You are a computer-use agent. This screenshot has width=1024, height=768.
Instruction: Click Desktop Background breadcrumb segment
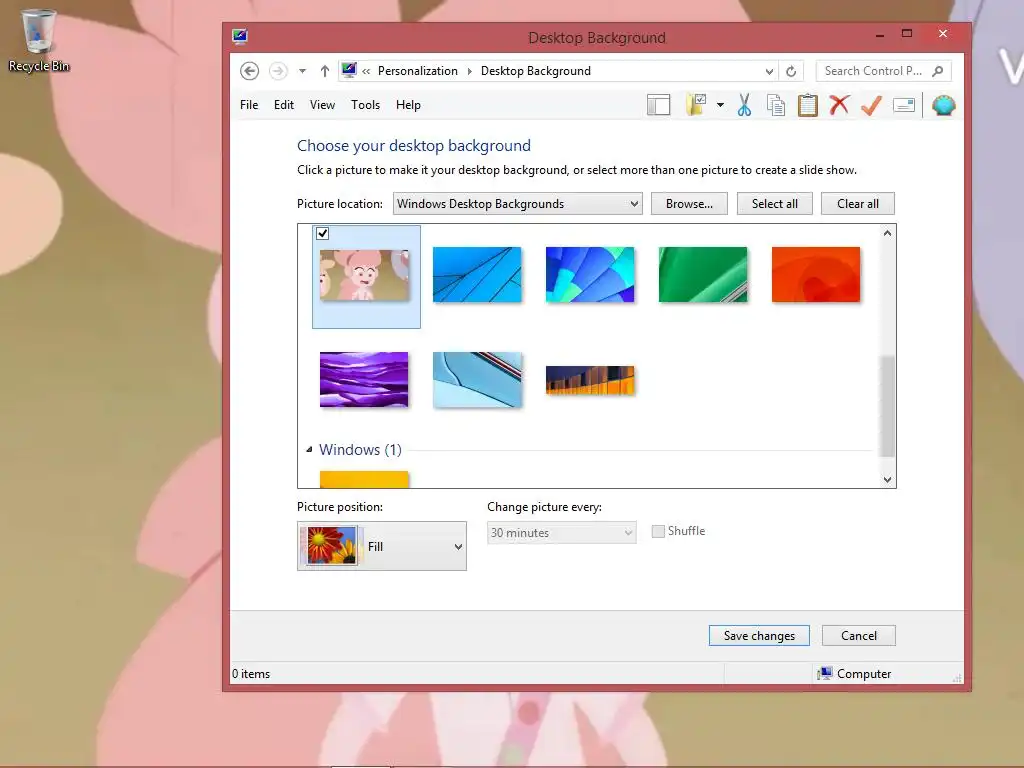click(x=536, y=71)
